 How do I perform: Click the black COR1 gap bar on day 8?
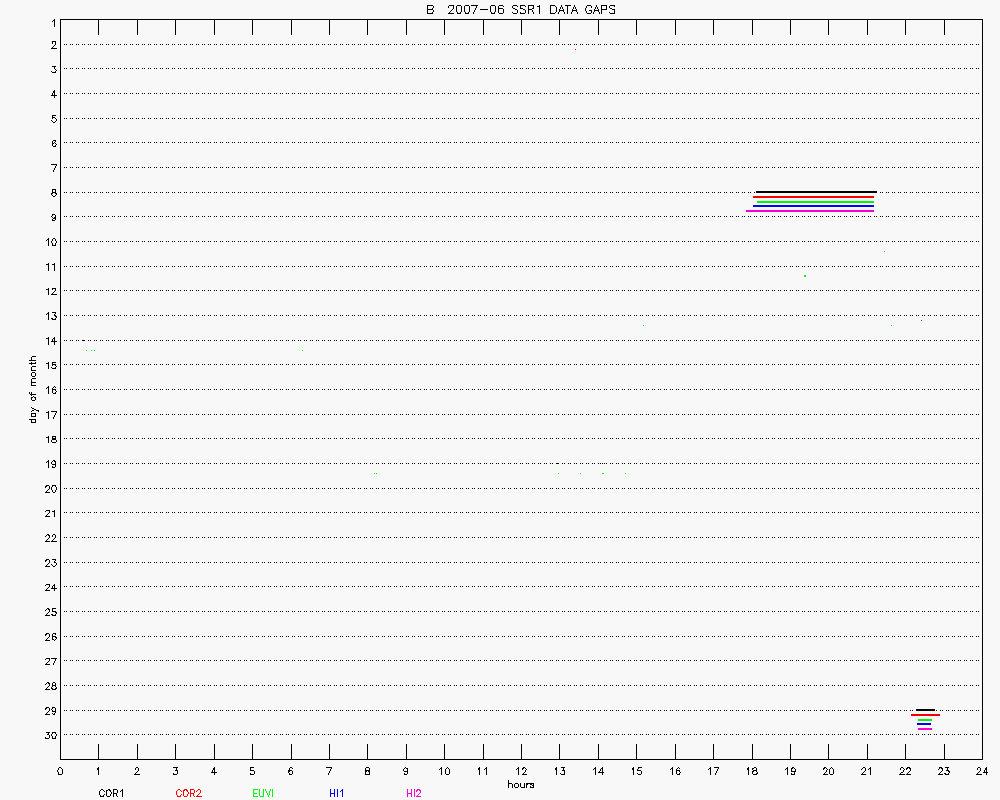[x=816, y=191]
